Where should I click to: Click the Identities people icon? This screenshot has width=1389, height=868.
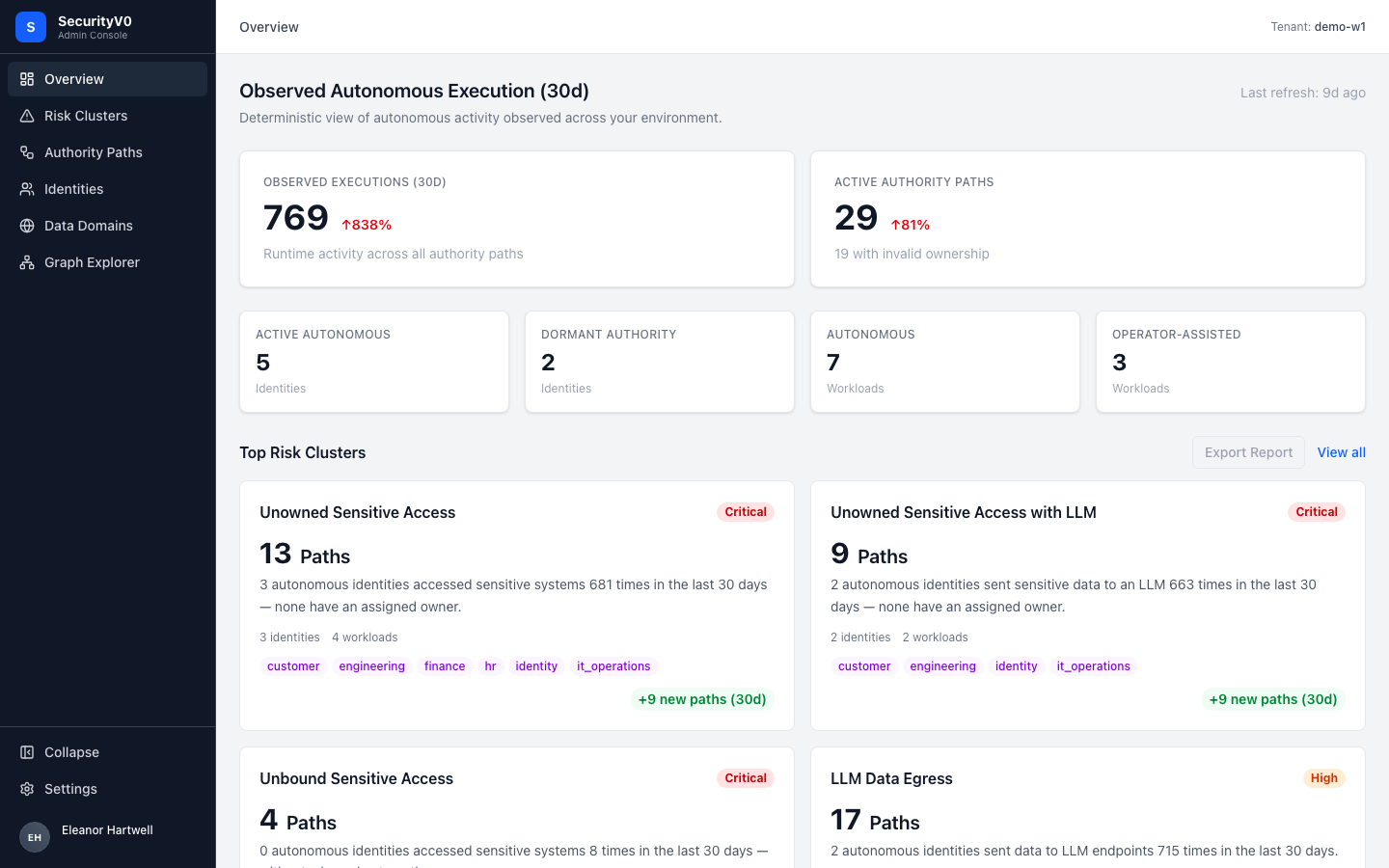tap(27, 189)
